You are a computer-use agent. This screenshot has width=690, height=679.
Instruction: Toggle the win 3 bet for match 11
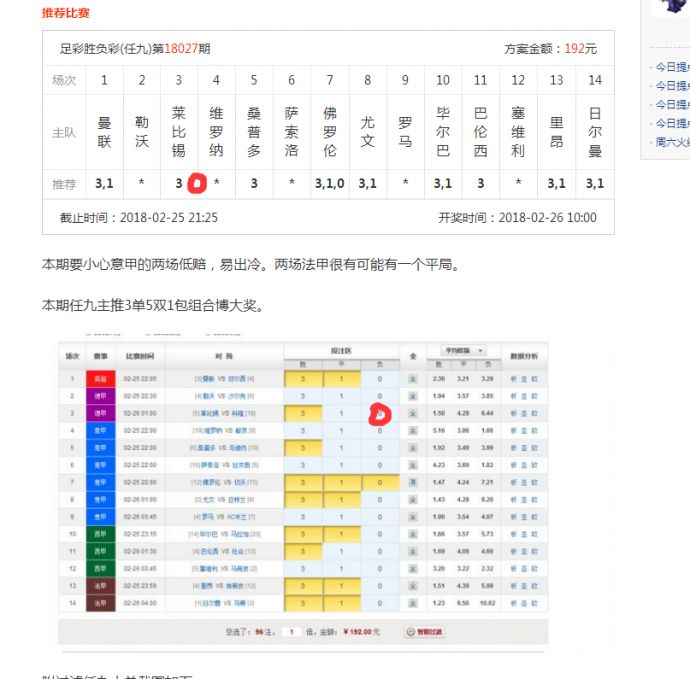(x=303, y=551)
